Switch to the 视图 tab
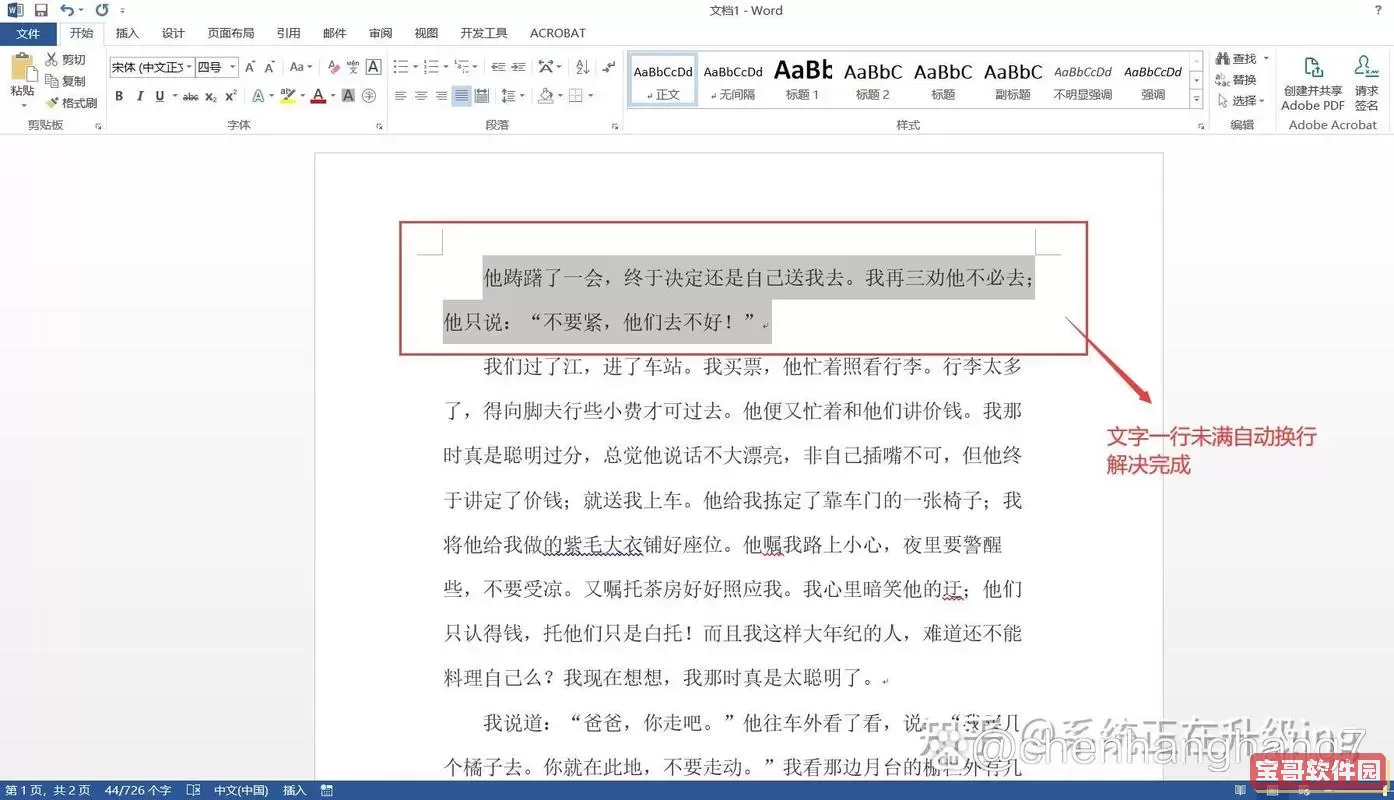This screenshot has height=800, width=1394. (427, 33)
